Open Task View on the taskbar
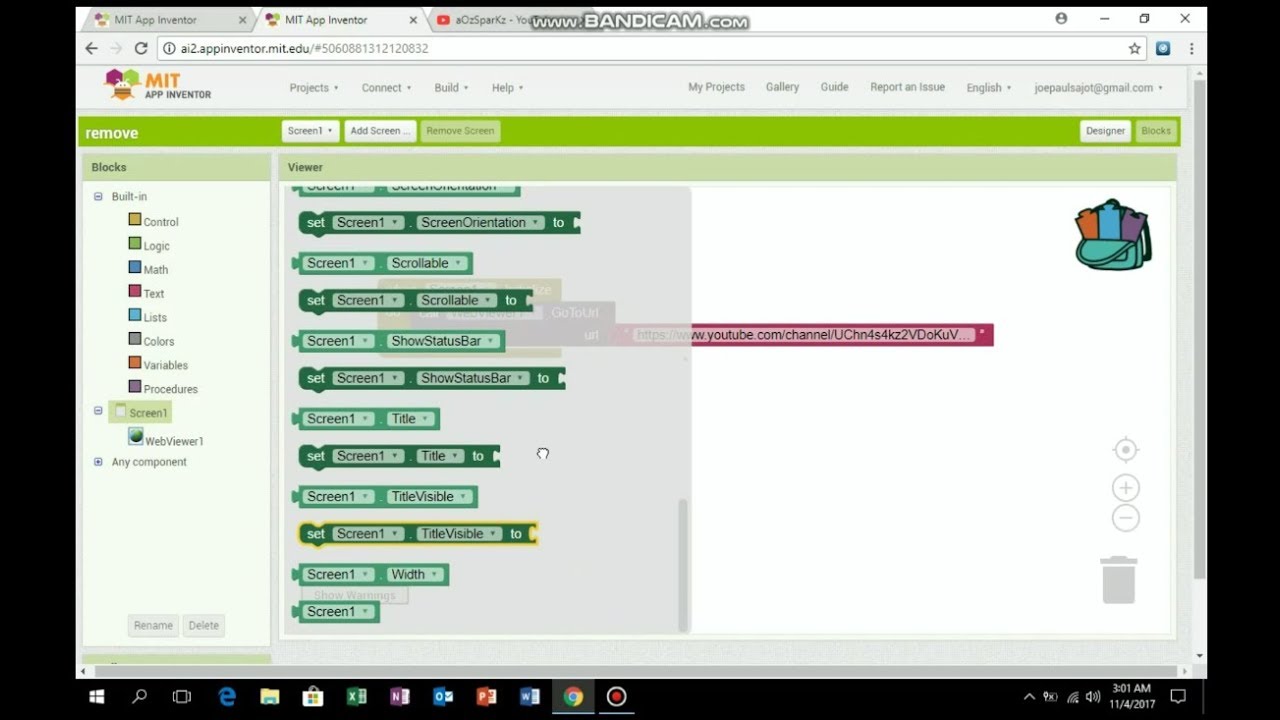 point(182,697)
